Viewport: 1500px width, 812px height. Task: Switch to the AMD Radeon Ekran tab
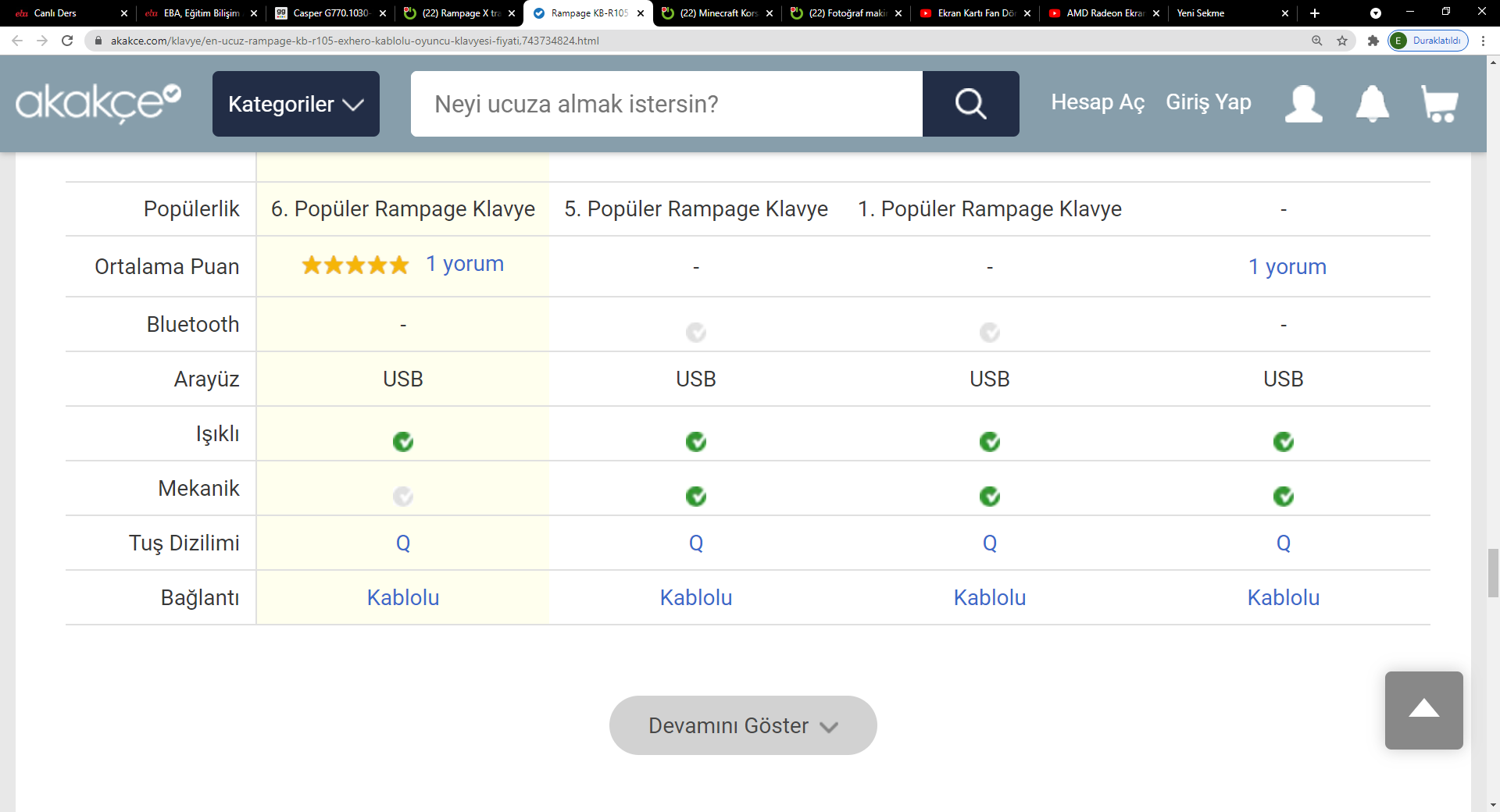[x=1104, y=13]
